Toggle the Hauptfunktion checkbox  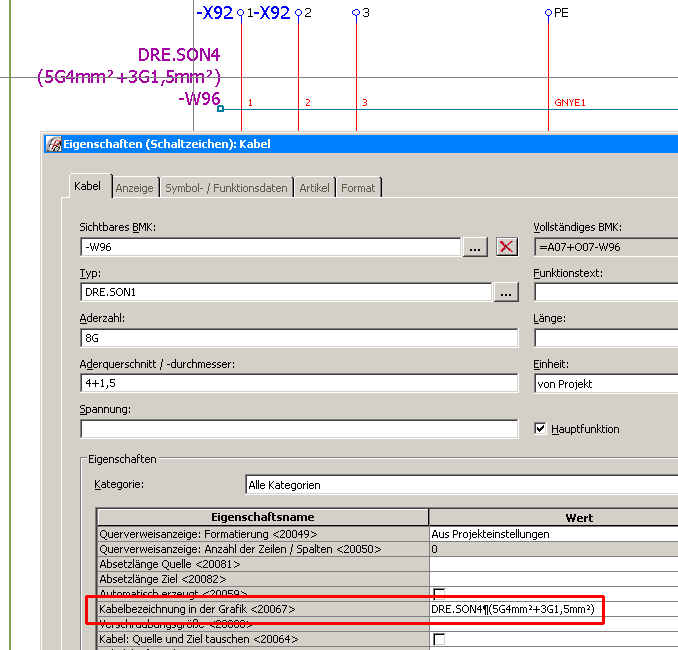[x=540, y=429]
